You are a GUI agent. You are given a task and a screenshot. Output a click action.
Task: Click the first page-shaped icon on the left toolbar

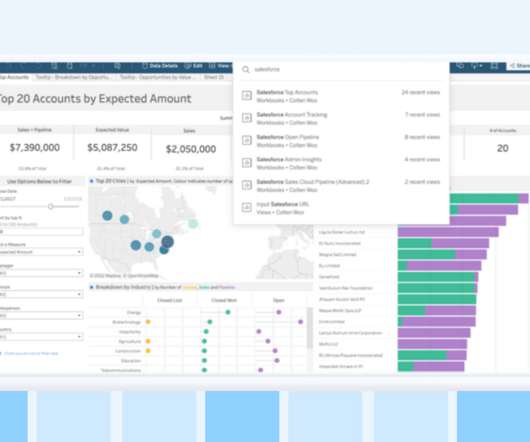pyautogui.click(x=54, y=66)
